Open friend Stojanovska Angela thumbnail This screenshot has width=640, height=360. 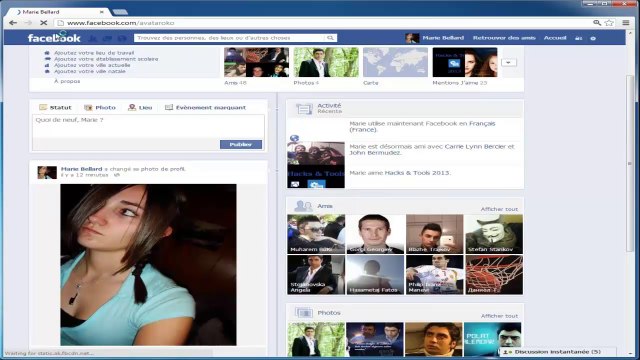pos(316,275)
